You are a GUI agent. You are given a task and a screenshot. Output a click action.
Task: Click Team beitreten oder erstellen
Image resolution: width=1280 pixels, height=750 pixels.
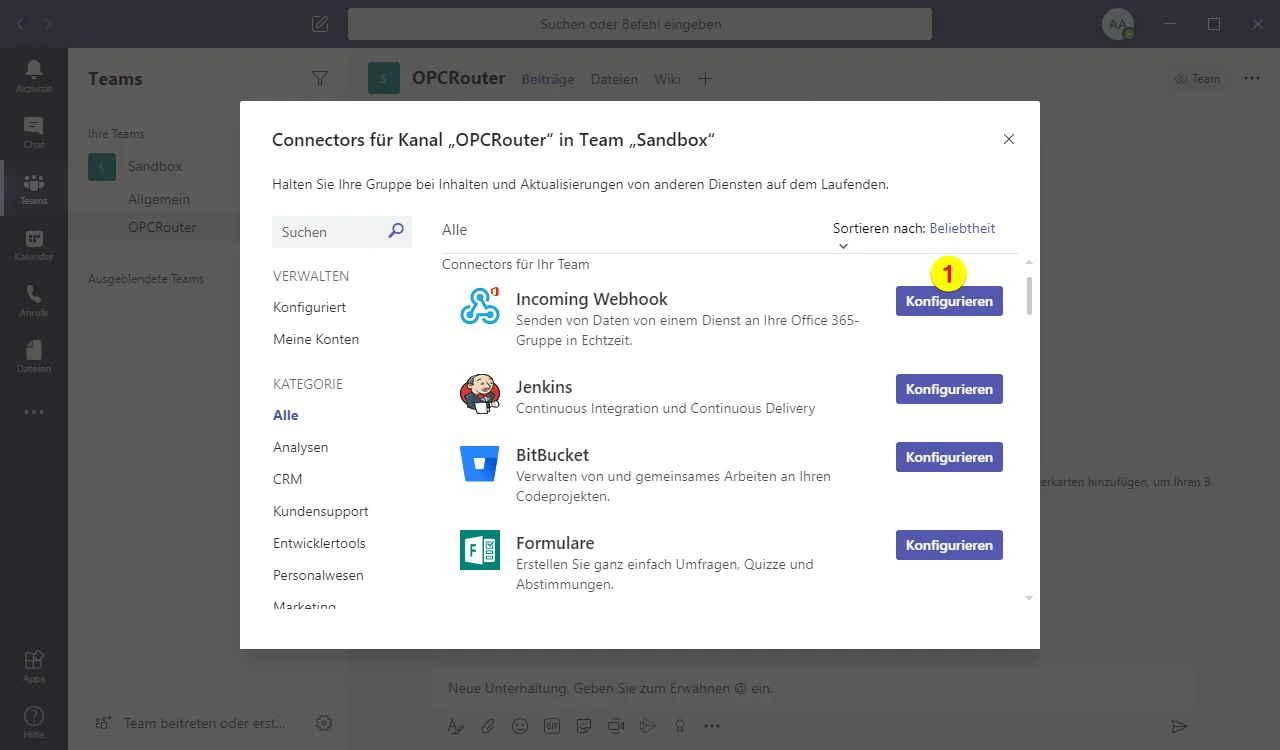(190, 722)
